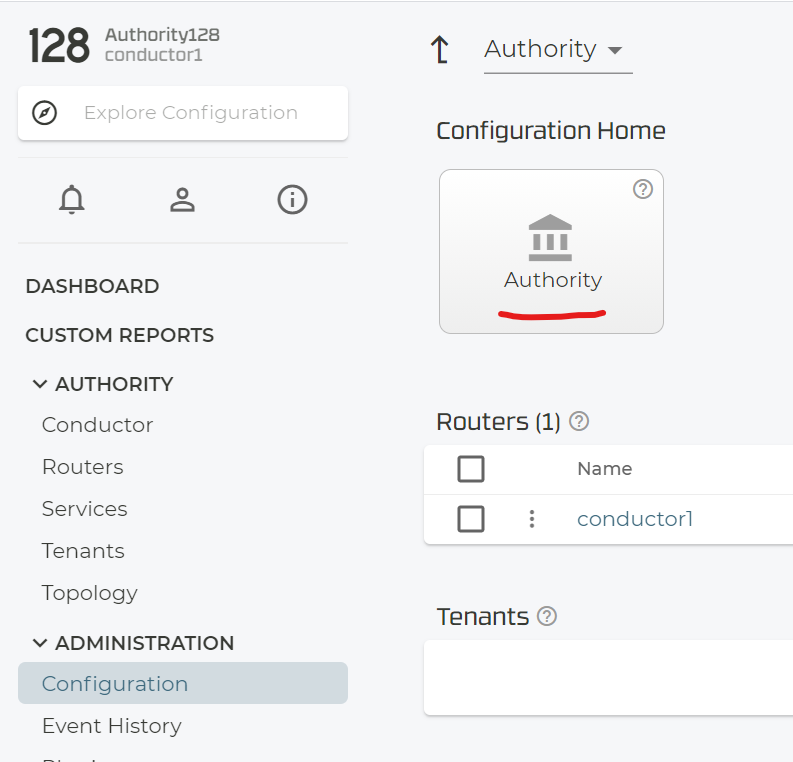The width and height of the screenshot is (793, 762).
Task: Click the Explore Configuration search field
Action: point(190,113)
